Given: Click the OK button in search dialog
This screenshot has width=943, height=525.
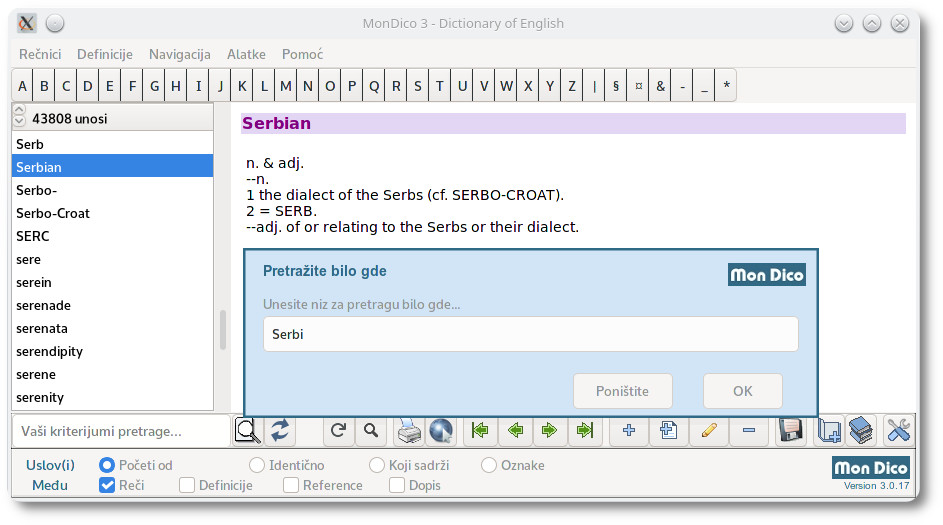Looking at the screenshot, I should (x=743, y=391).
